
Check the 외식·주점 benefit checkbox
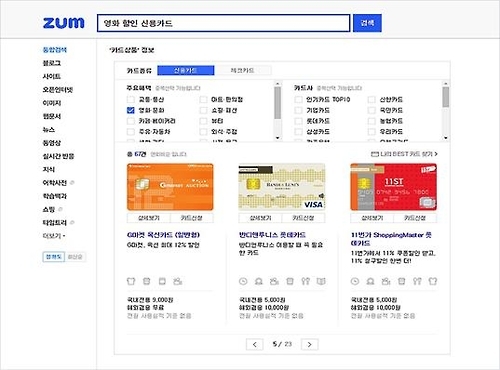(203, 131)
